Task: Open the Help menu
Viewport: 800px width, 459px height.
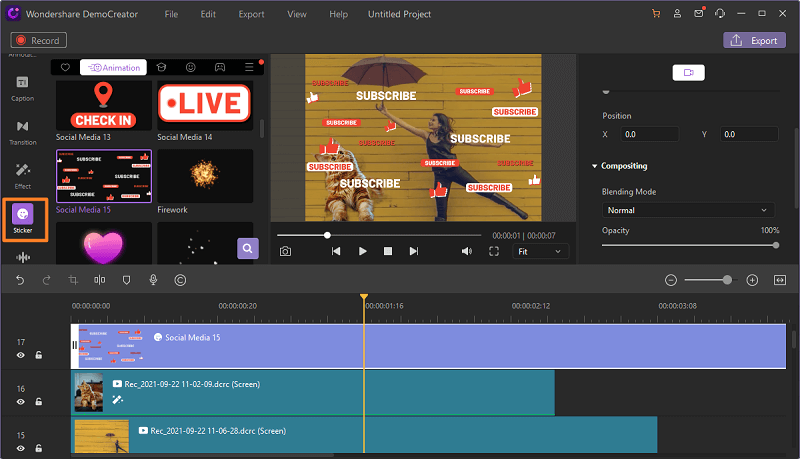Action: tap(338, 14)
